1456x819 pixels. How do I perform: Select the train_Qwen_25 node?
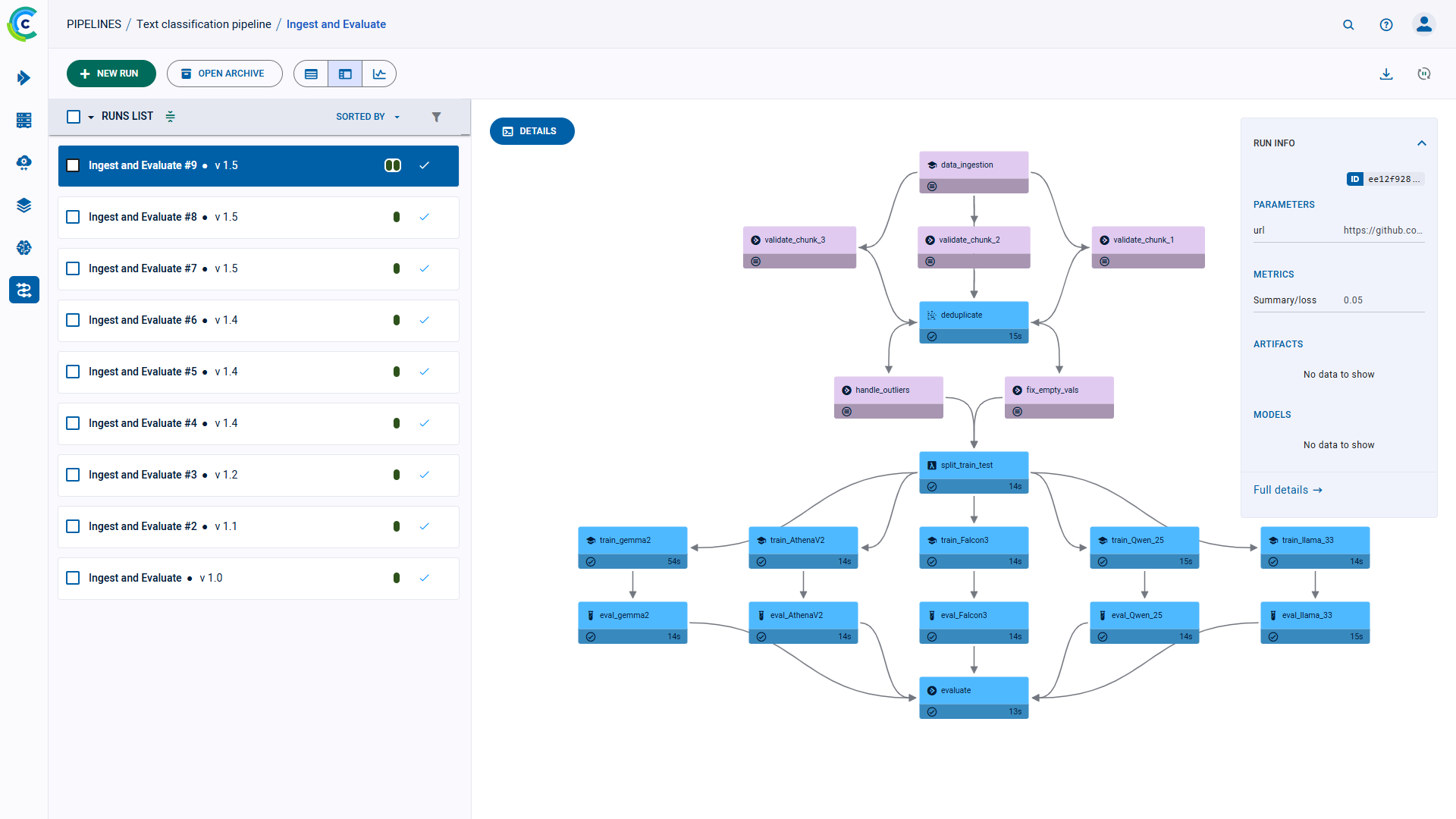tap(1144, 548)
